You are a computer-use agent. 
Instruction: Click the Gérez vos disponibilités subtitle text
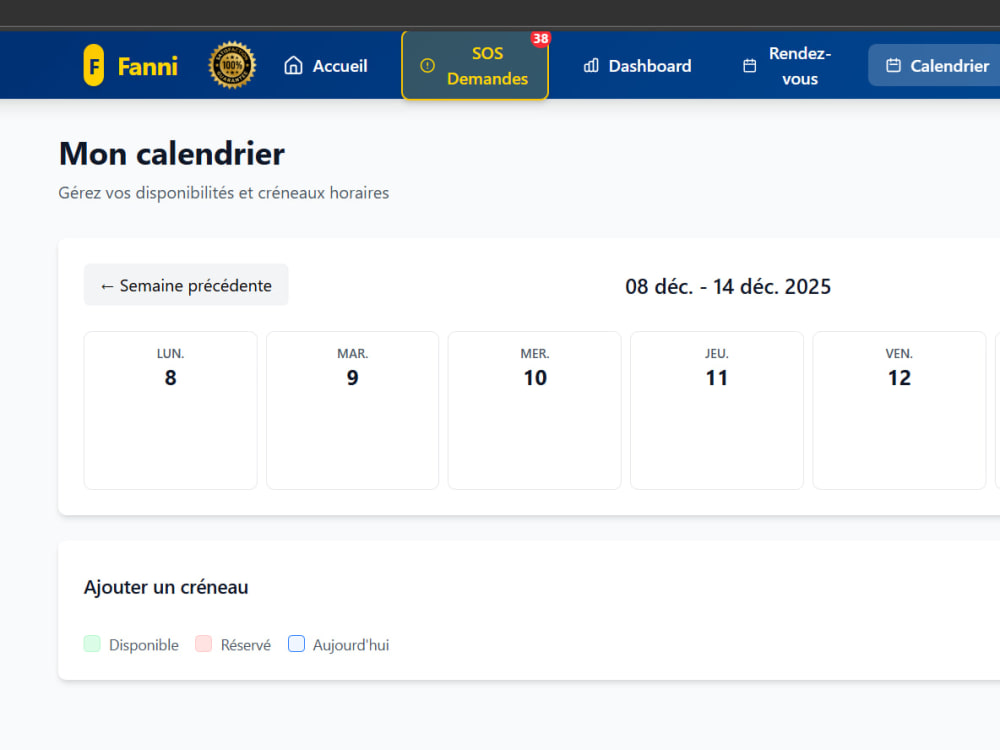(223, 193)
